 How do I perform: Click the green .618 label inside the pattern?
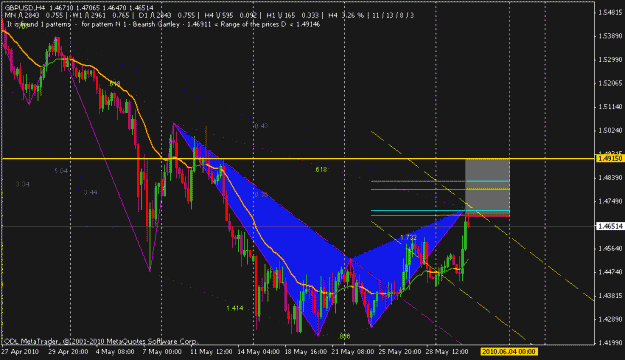coord(320,169)
